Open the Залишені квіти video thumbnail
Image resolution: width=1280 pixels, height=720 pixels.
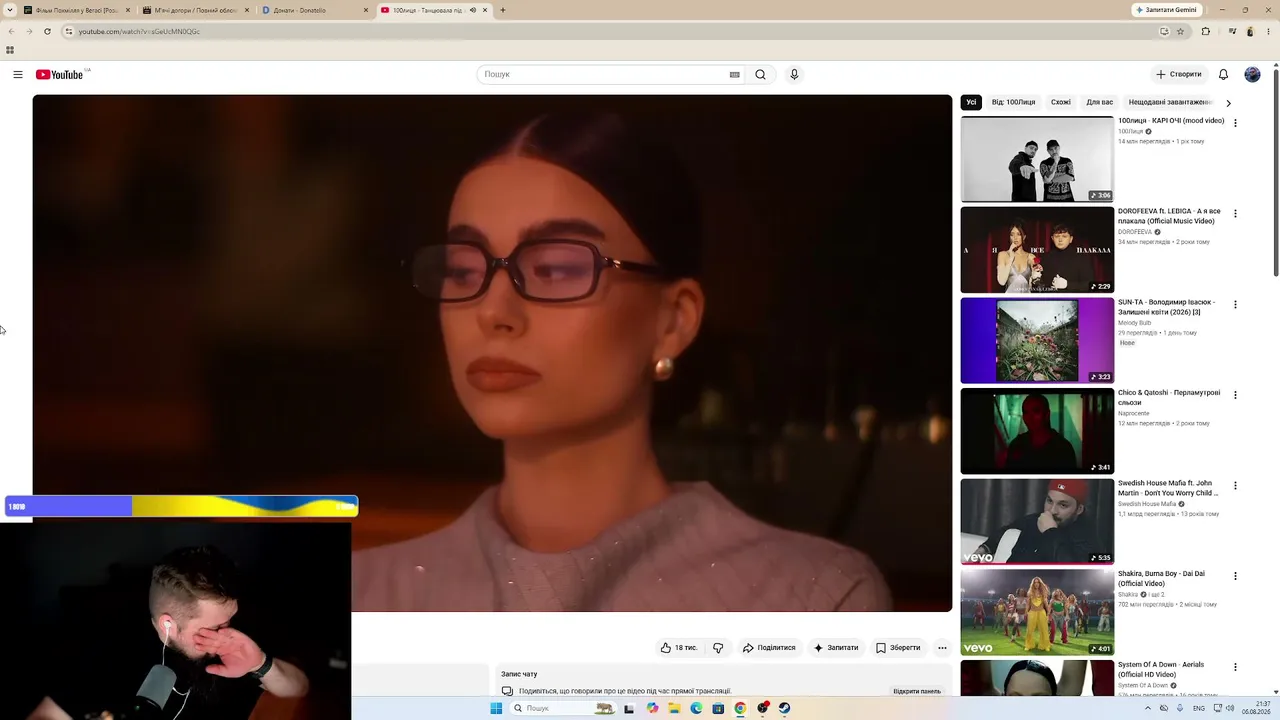(1037, 341)
